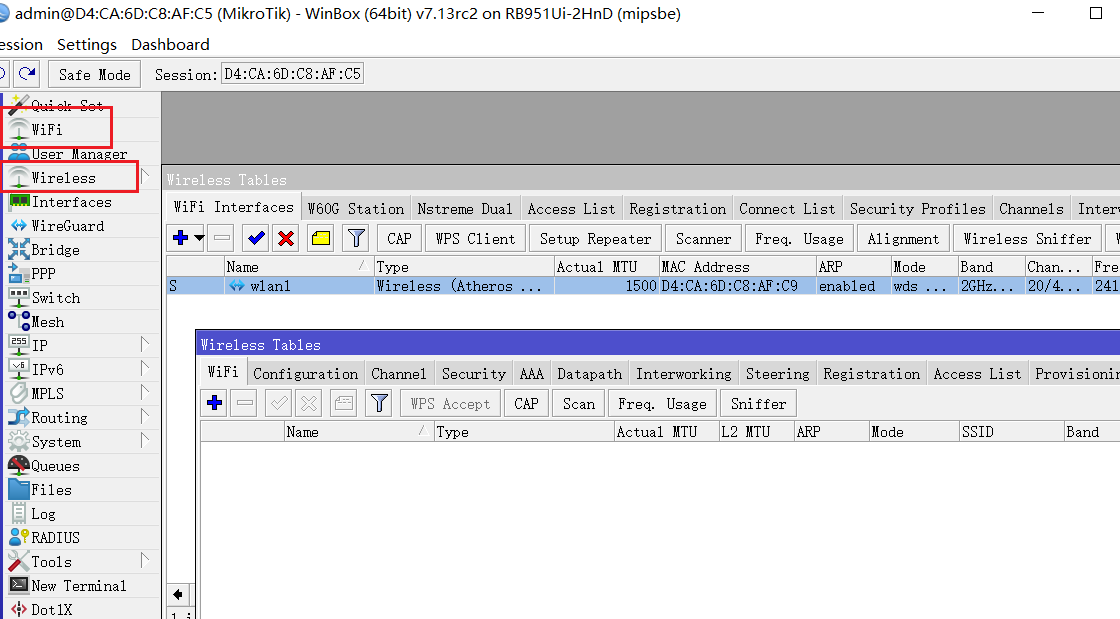This screenshot has height=619, width=1120.
Task: Click the blue checkmark enable icon
Action: [x=256, y=238]
